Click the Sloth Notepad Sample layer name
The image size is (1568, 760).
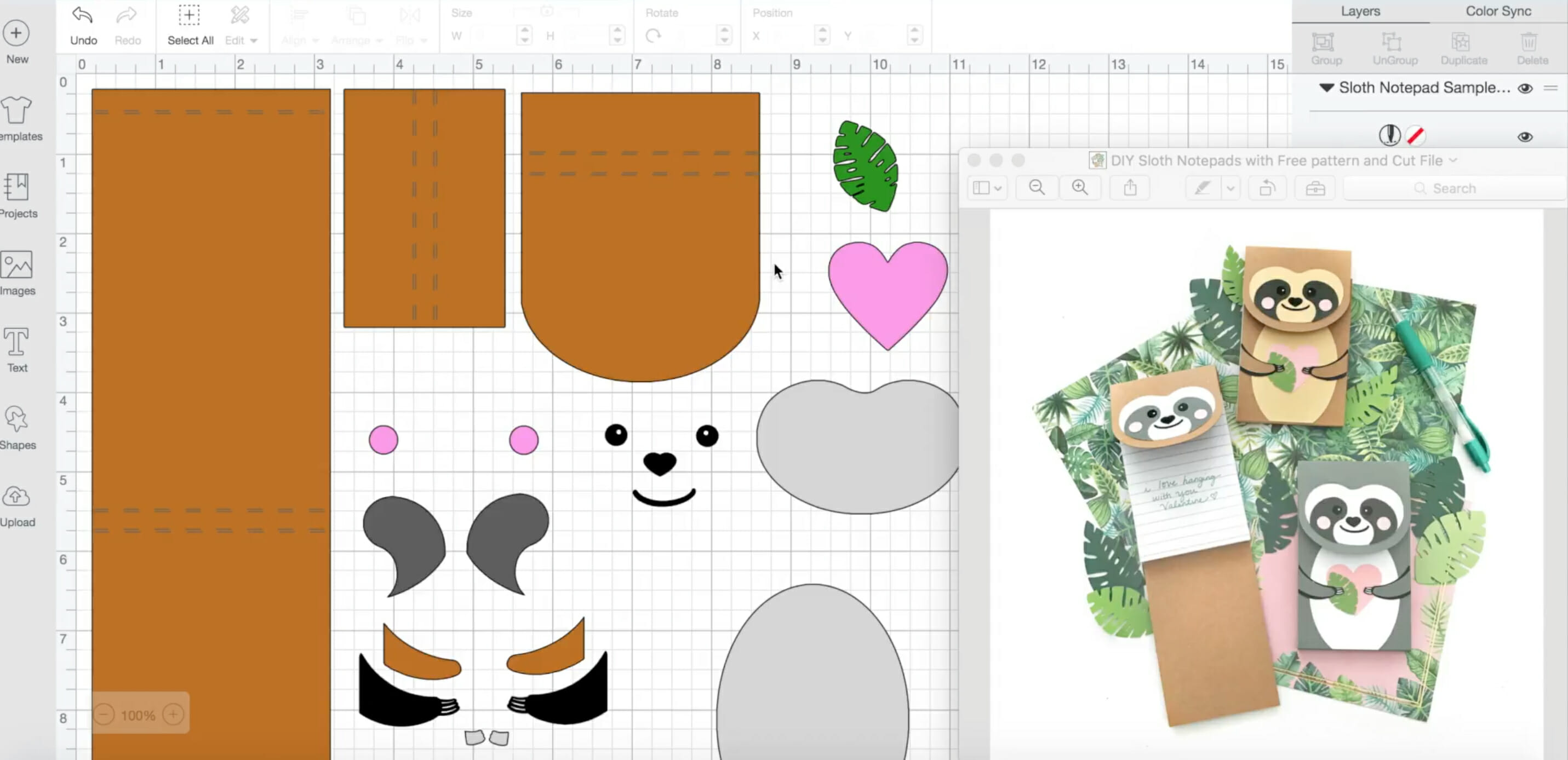tap(1424, 88)
